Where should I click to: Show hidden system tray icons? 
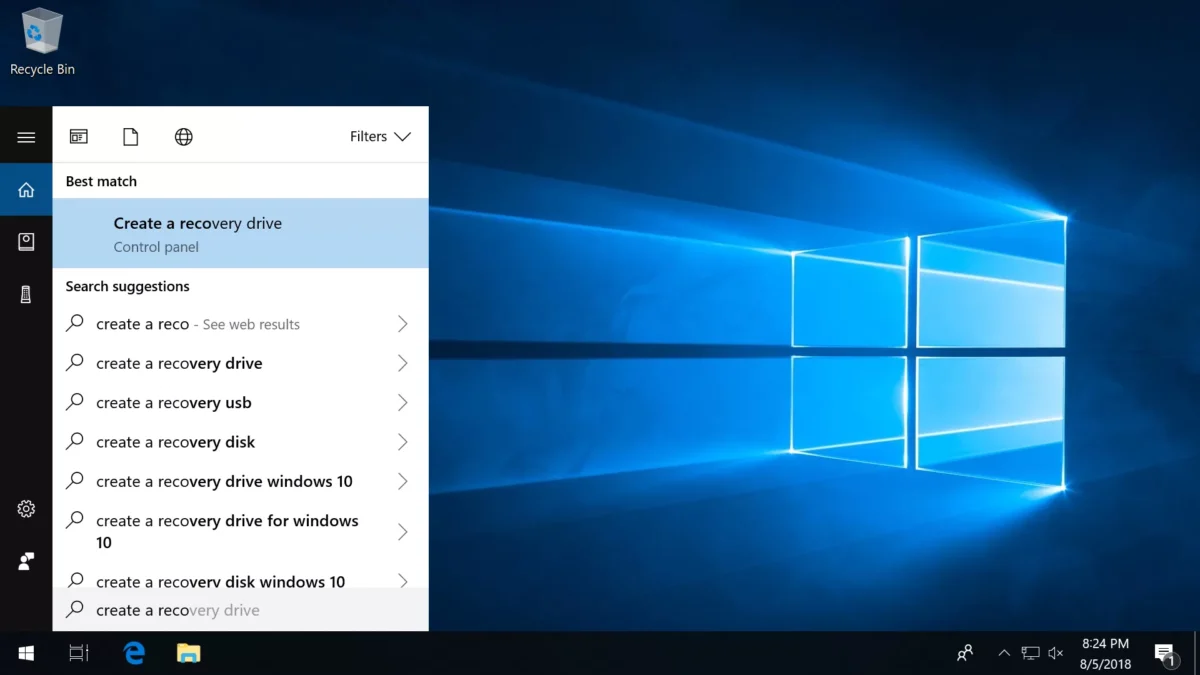point(1004,653)
